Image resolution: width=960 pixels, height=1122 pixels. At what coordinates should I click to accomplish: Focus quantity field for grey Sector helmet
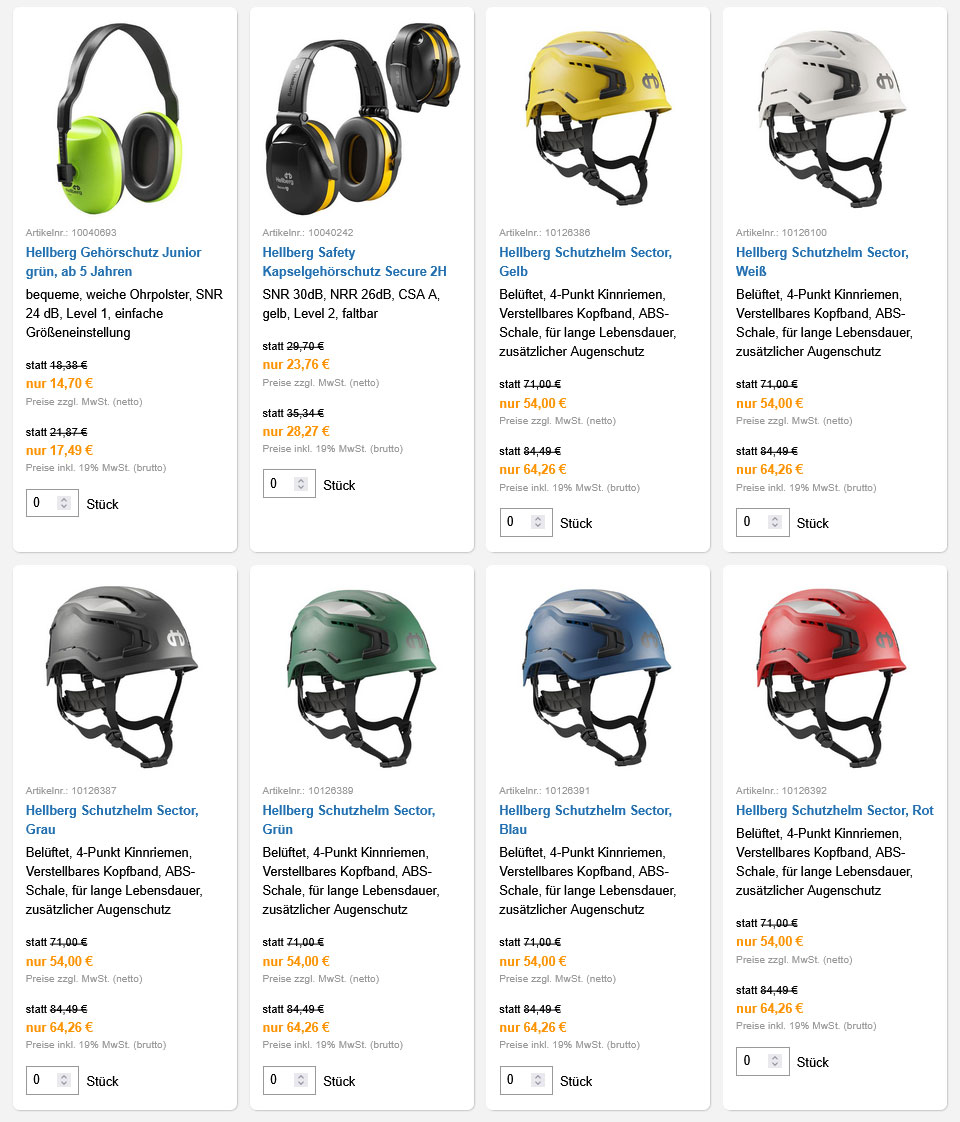42,1080
